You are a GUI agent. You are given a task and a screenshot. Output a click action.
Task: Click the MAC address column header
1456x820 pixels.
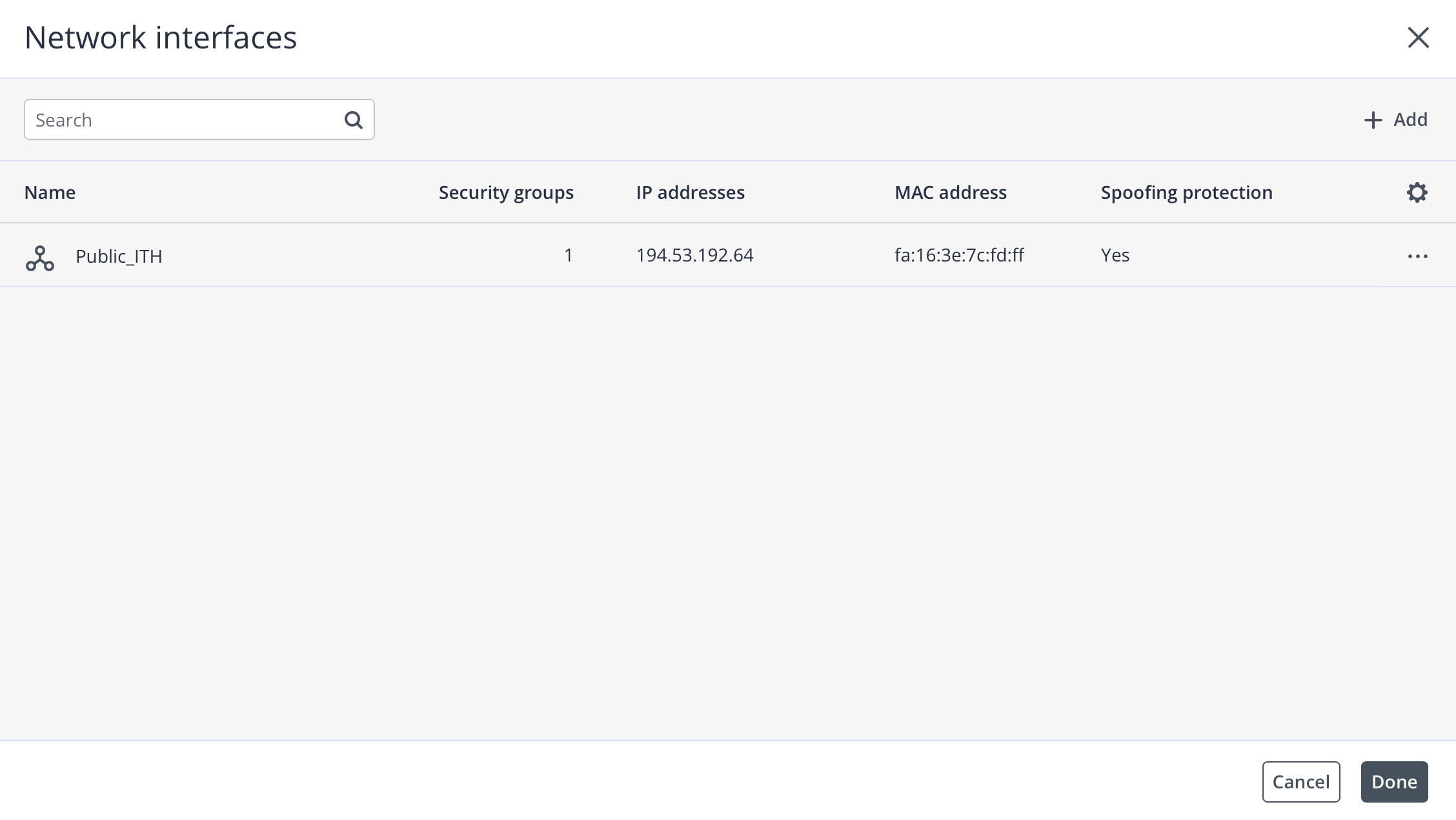tap(950, 192)
